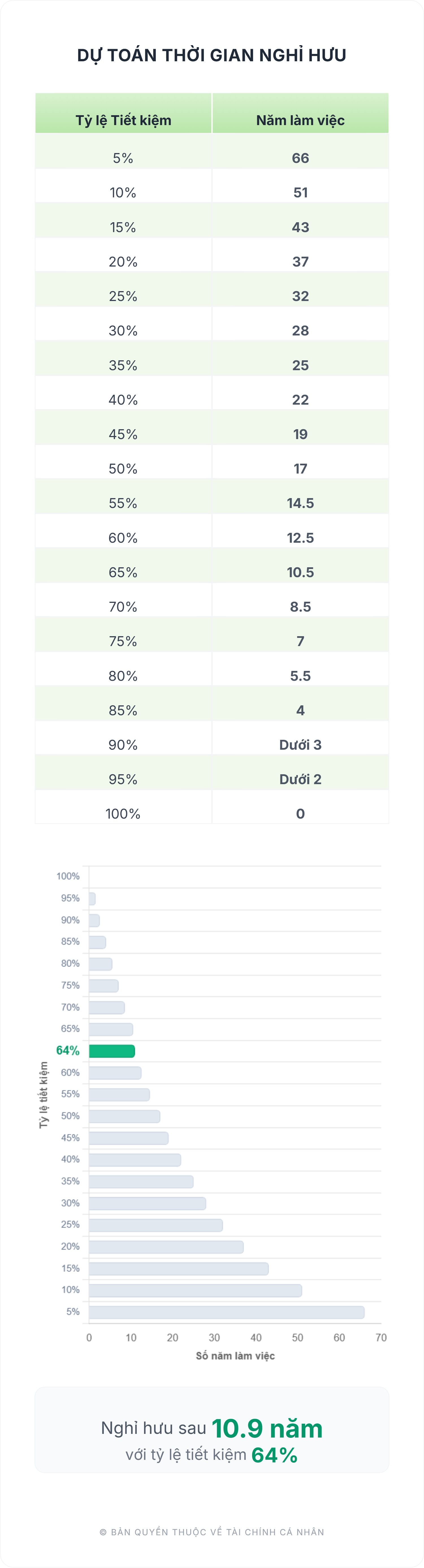Click the 45% bar in the chart
Viewport: 424px width, 1568px height.
(129, 1138)
